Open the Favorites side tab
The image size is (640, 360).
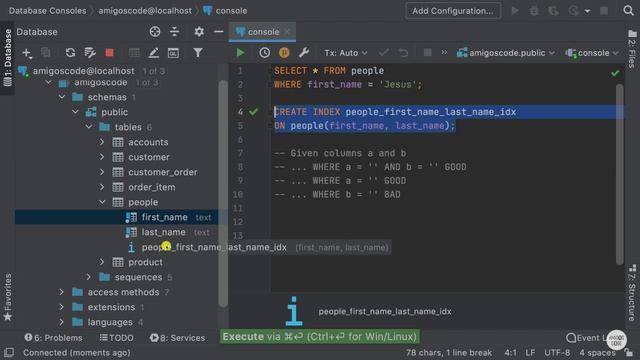pyautogui.click(x=7, y=298)
